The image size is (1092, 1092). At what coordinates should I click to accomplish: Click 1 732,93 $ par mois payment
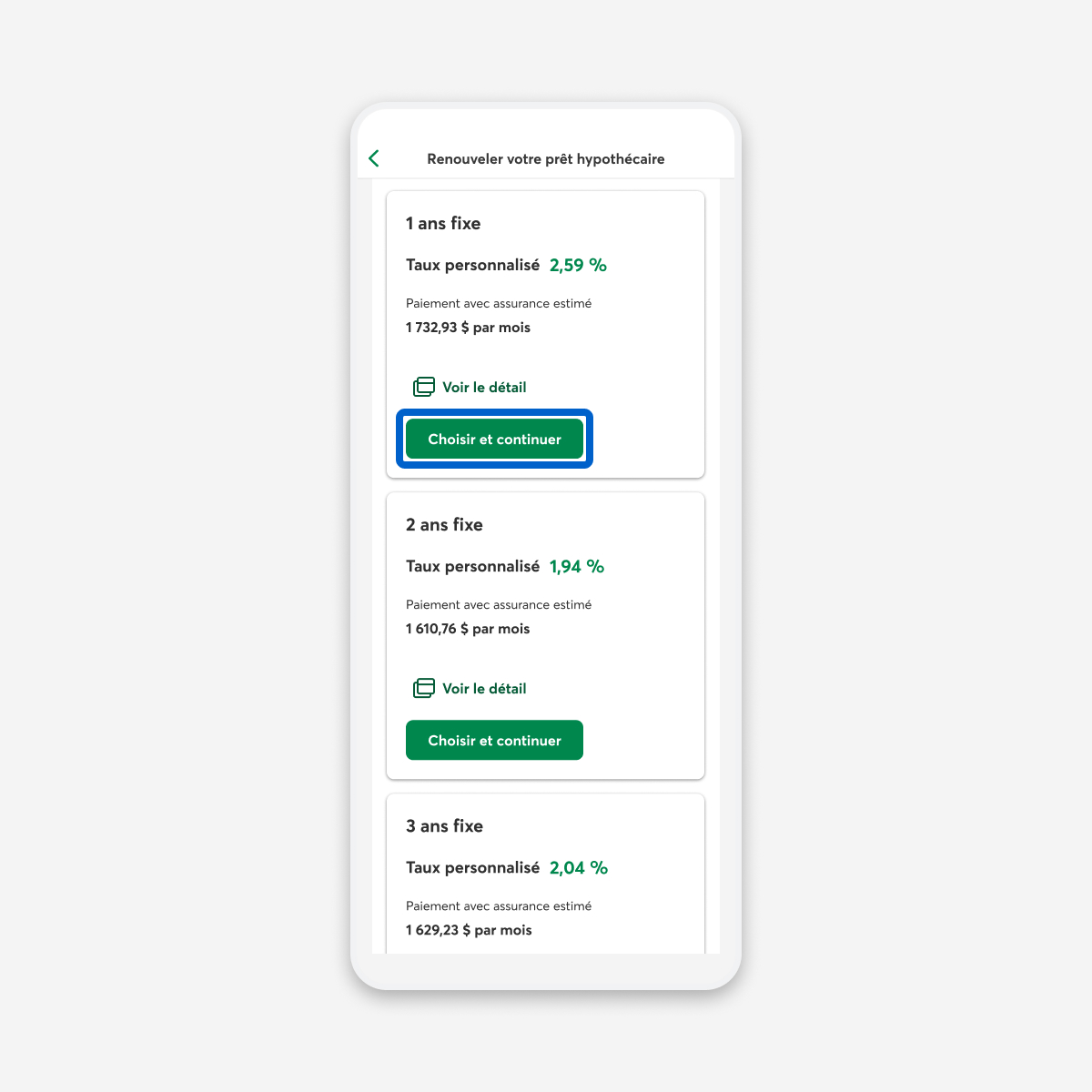[468, 327]
